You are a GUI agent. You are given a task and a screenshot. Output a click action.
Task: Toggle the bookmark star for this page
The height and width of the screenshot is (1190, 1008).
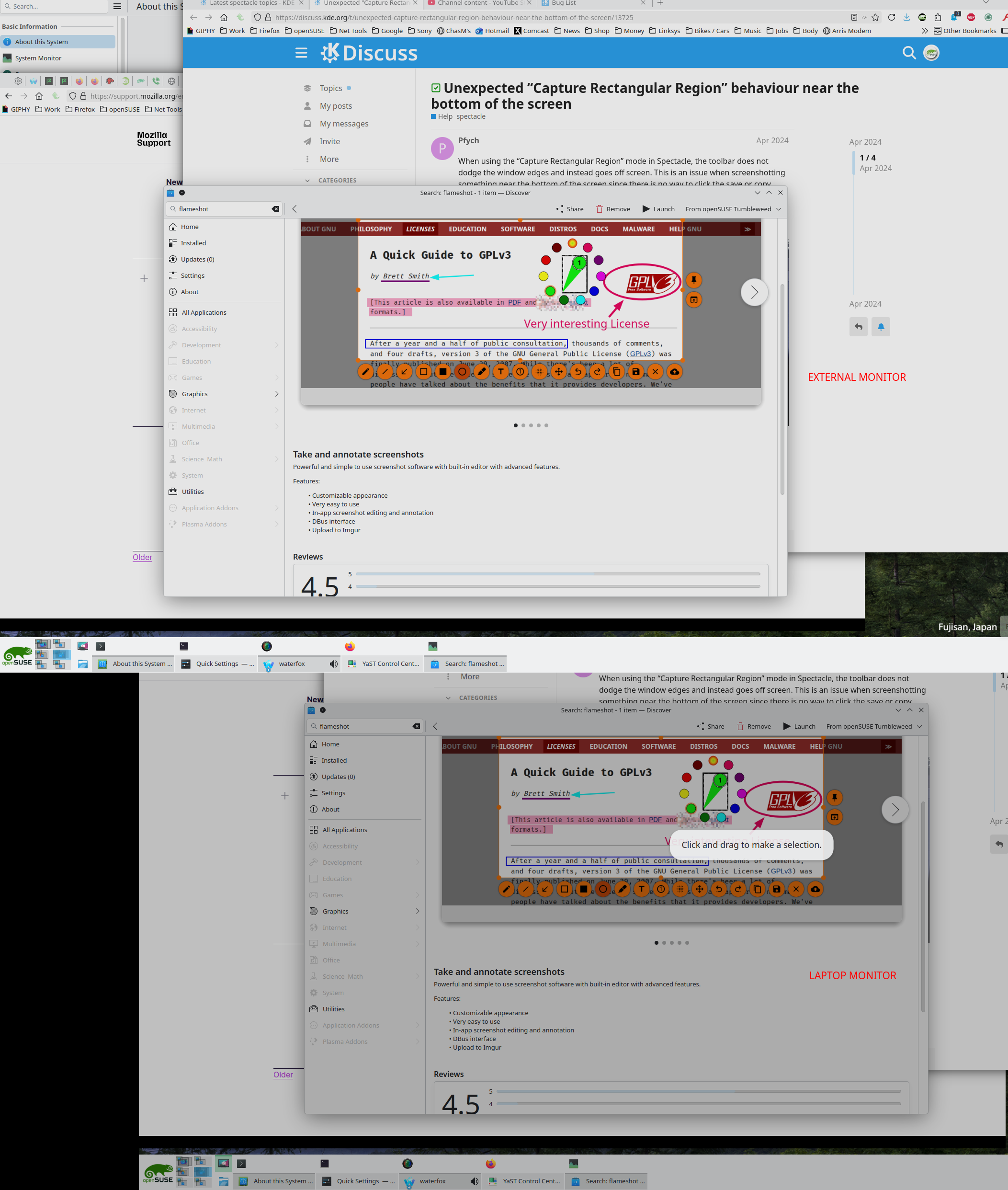tap(875, 17)
